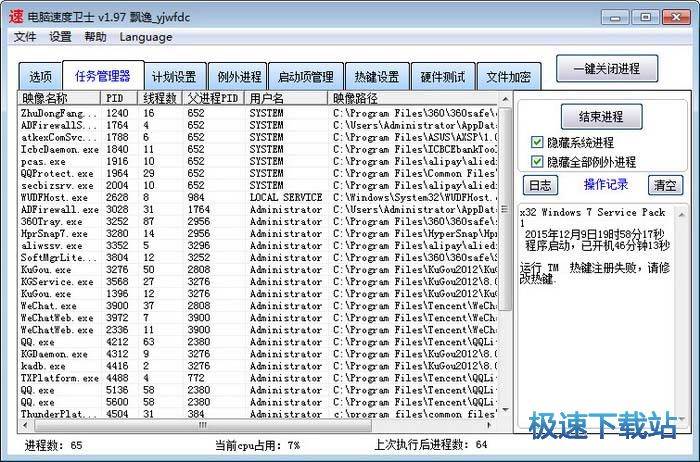Select the 热键设置 tab

(x=376, y=77)
